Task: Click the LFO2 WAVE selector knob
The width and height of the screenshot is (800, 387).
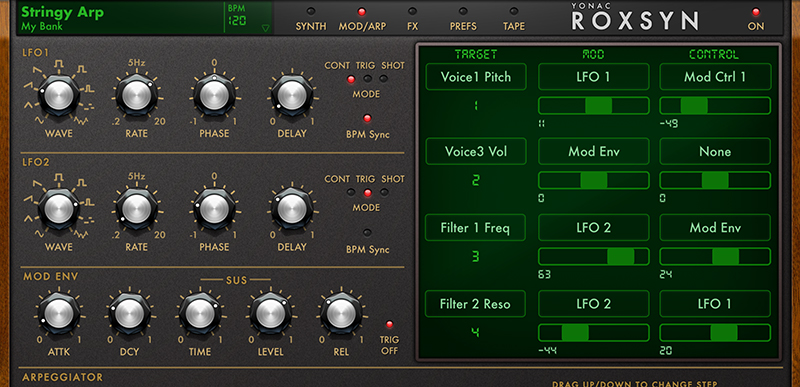Action: [58, 209]
